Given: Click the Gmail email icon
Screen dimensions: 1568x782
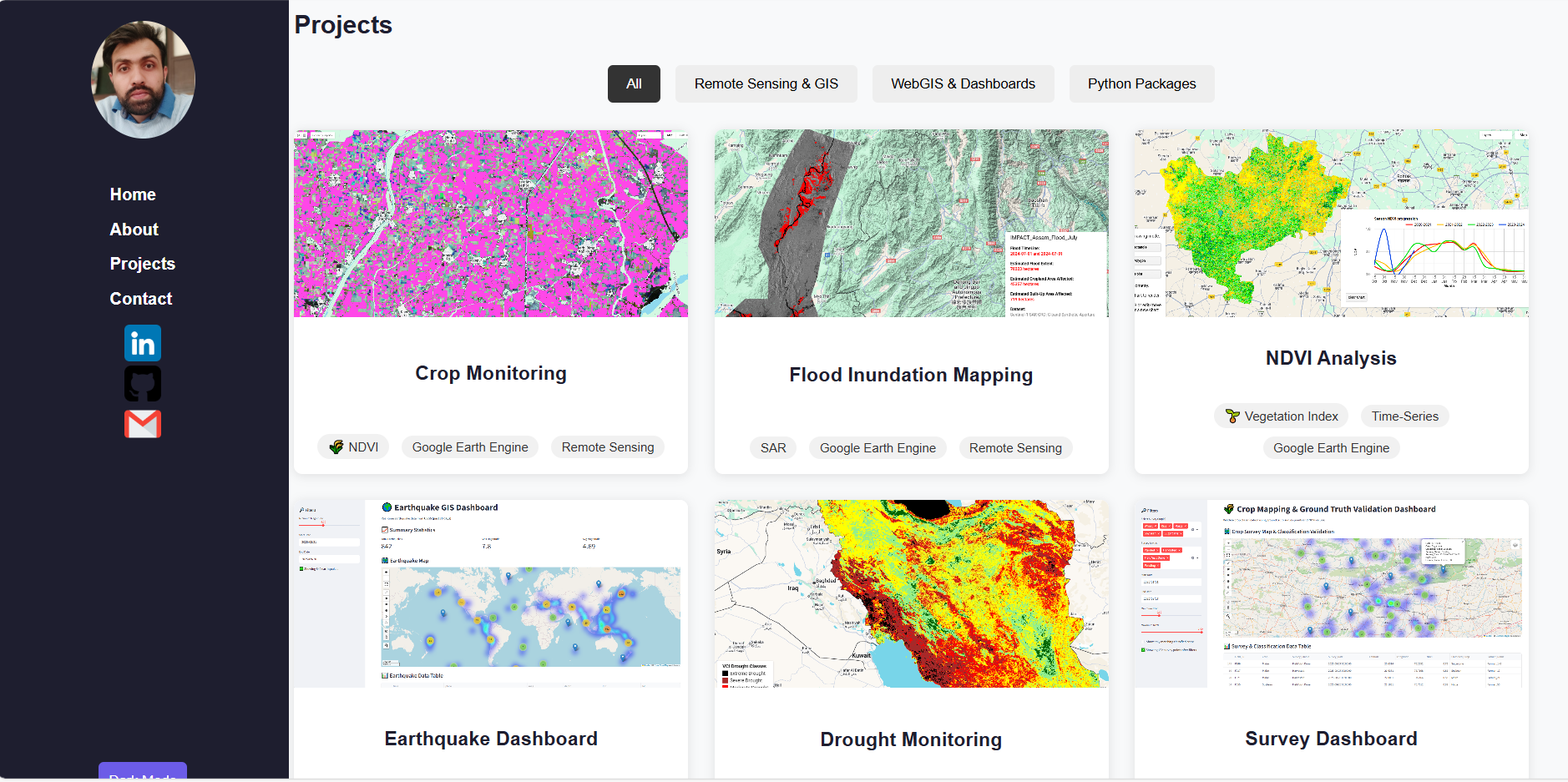Looking at the screenshot, I should [x=143, y=424].
